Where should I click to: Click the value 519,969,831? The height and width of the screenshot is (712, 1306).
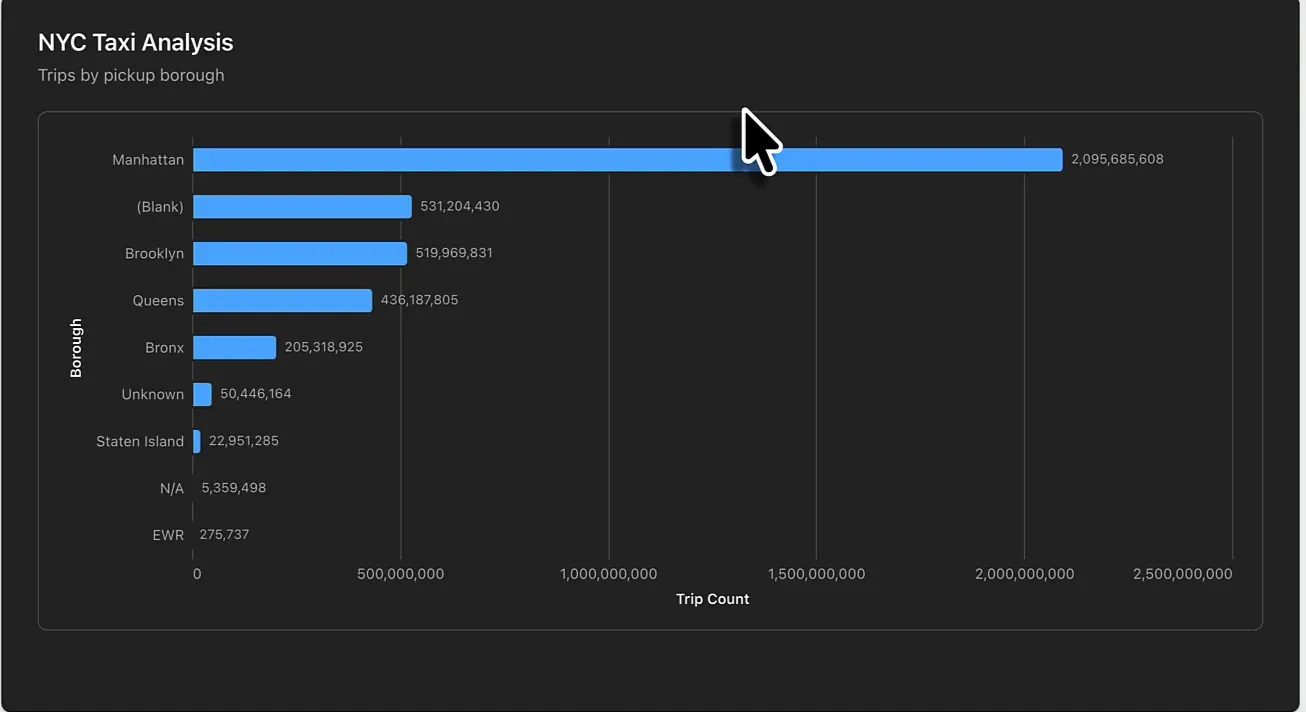click(454, 253)
